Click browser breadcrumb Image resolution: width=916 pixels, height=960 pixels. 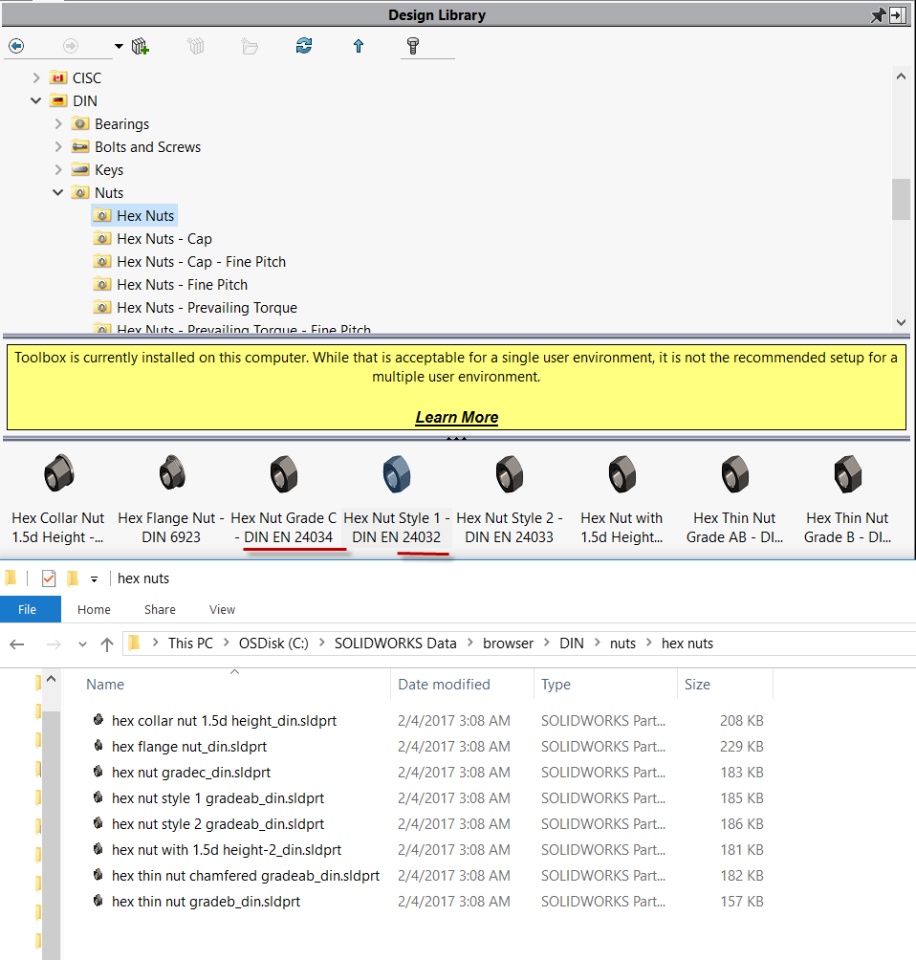(508, 643)
